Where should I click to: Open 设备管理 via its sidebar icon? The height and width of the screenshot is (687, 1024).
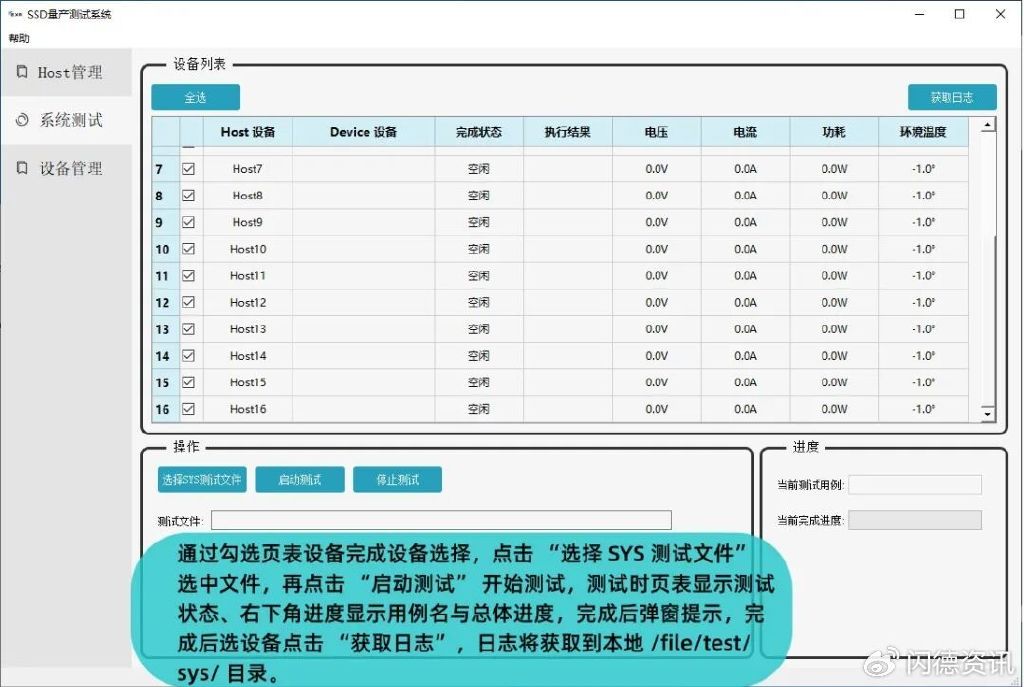(x=22, y=168)
